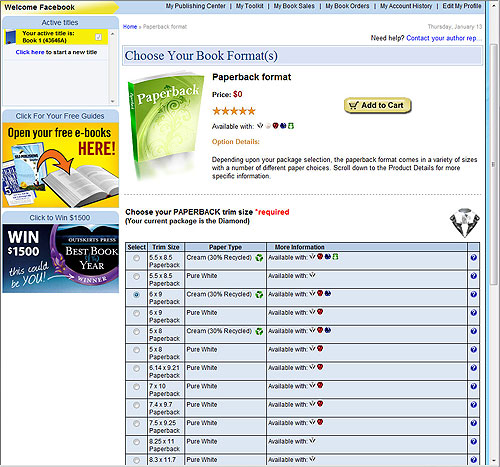Click Active titles list scroll down arrow
Image resolution: width=500 pixels, height=467 pixels.
(113, 101)
